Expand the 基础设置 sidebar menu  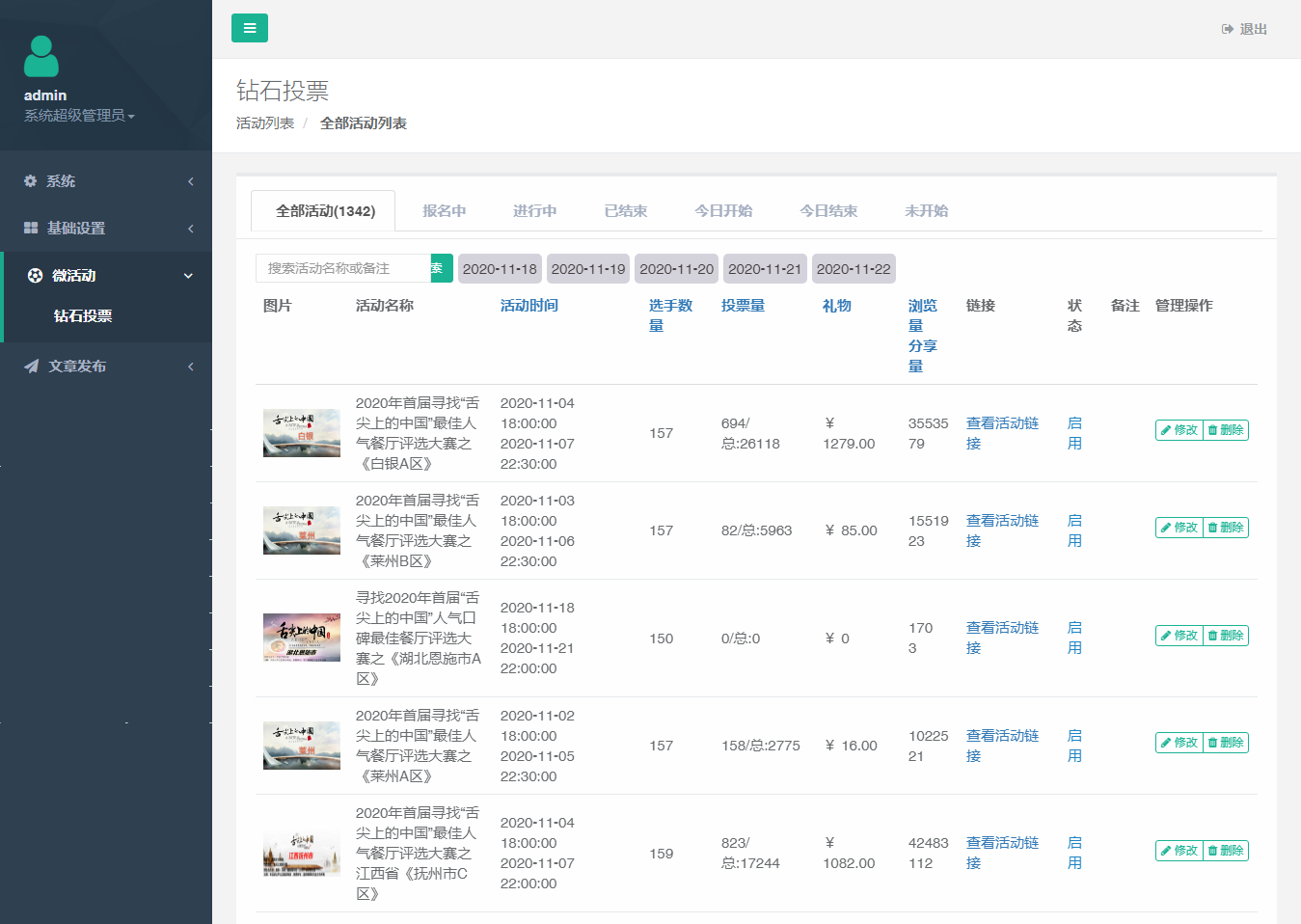(106, 229)
